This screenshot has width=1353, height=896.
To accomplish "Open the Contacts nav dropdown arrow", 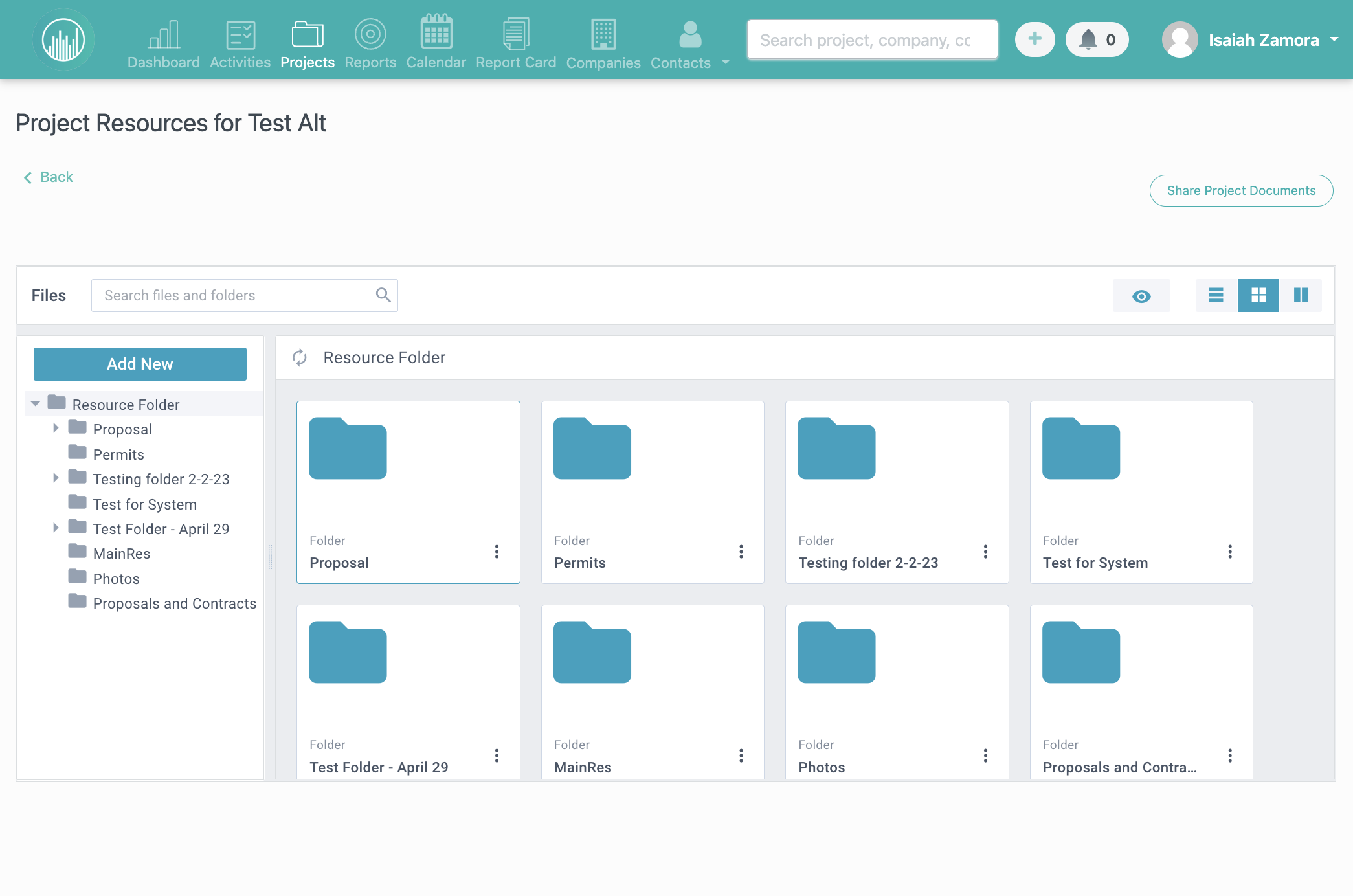I will (x=726, y=62).
